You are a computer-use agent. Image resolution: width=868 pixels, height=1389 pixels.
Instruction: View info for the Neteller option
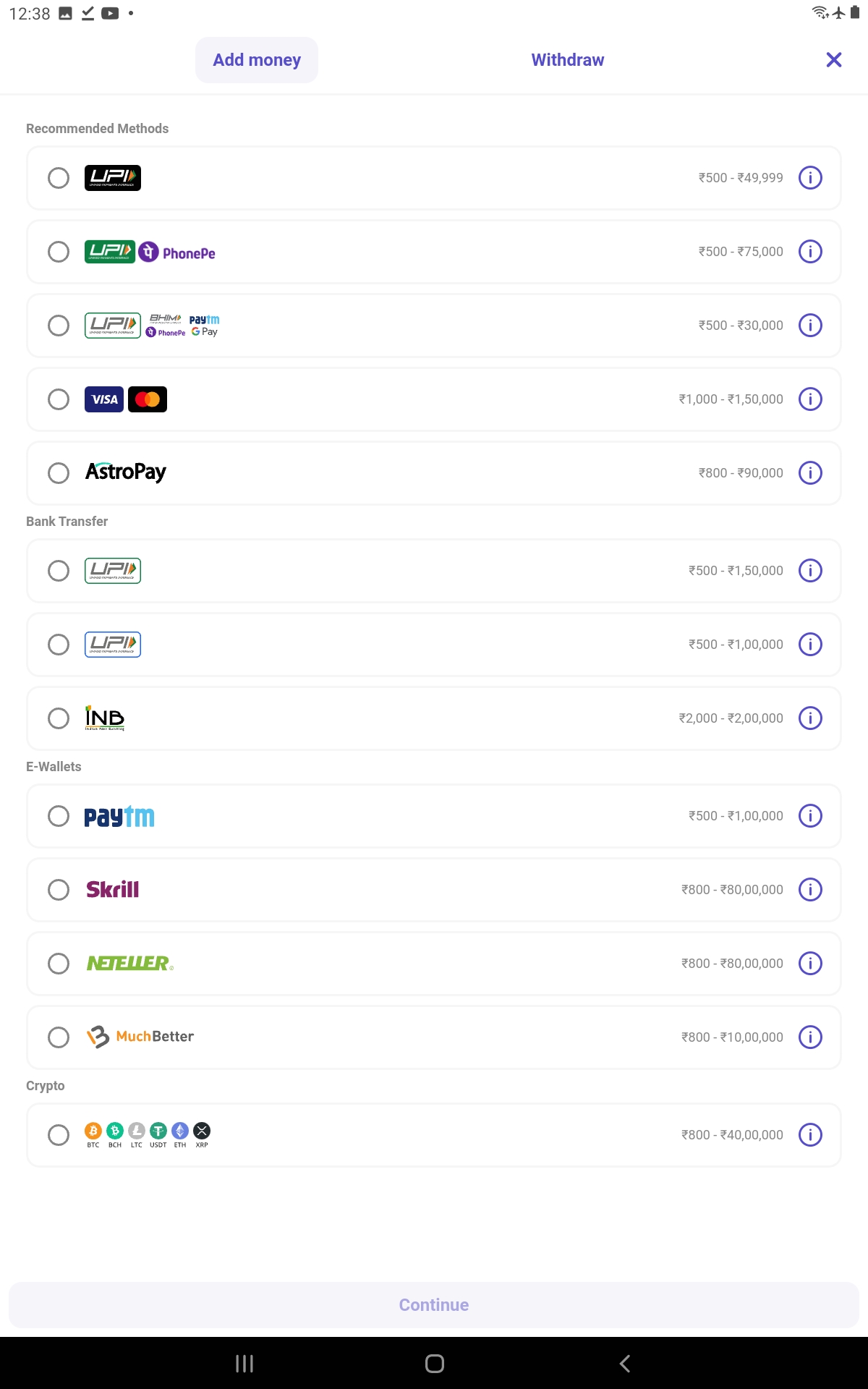point(810,964)
